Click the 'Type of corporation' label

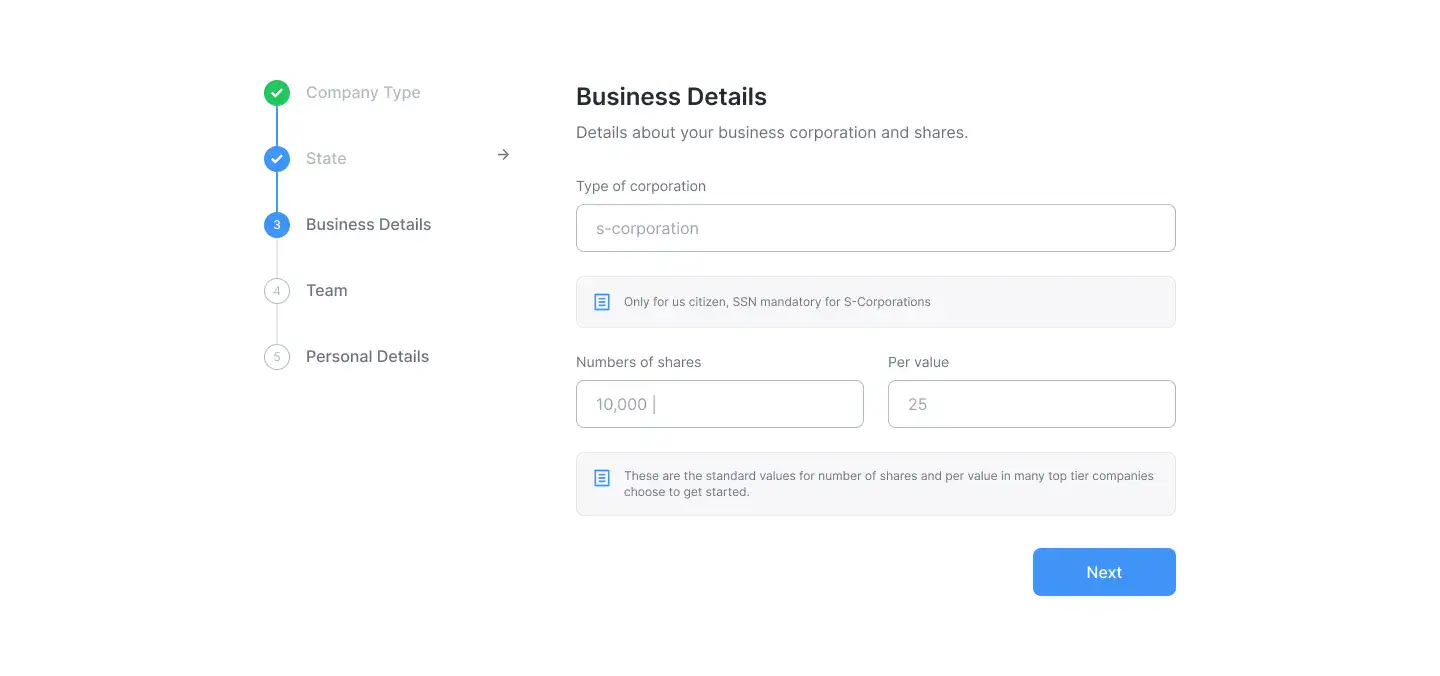tap(641, 187)
